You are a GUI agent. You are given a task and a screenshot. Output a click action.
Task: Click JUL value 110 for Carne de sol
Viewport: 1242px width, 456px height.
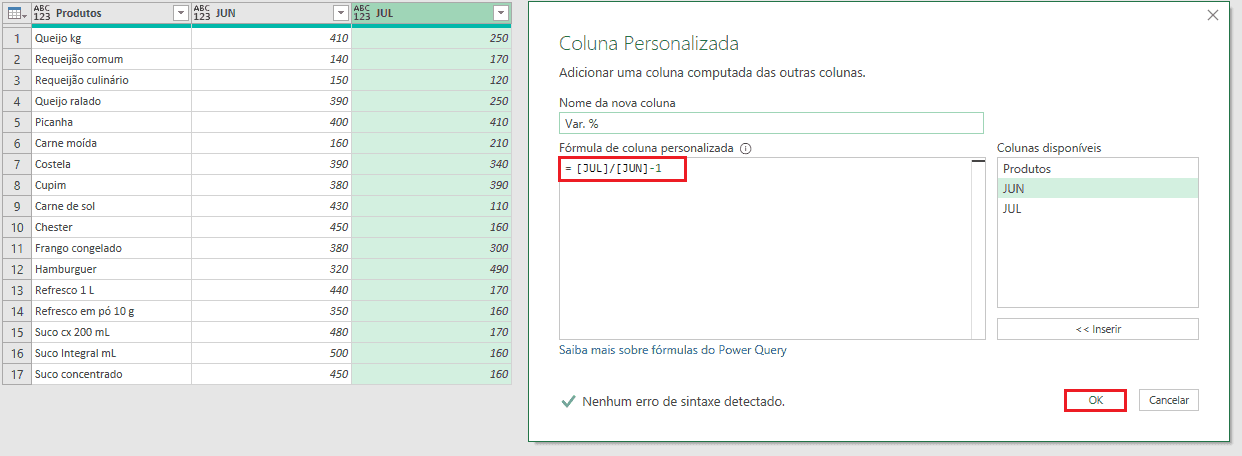431,206
